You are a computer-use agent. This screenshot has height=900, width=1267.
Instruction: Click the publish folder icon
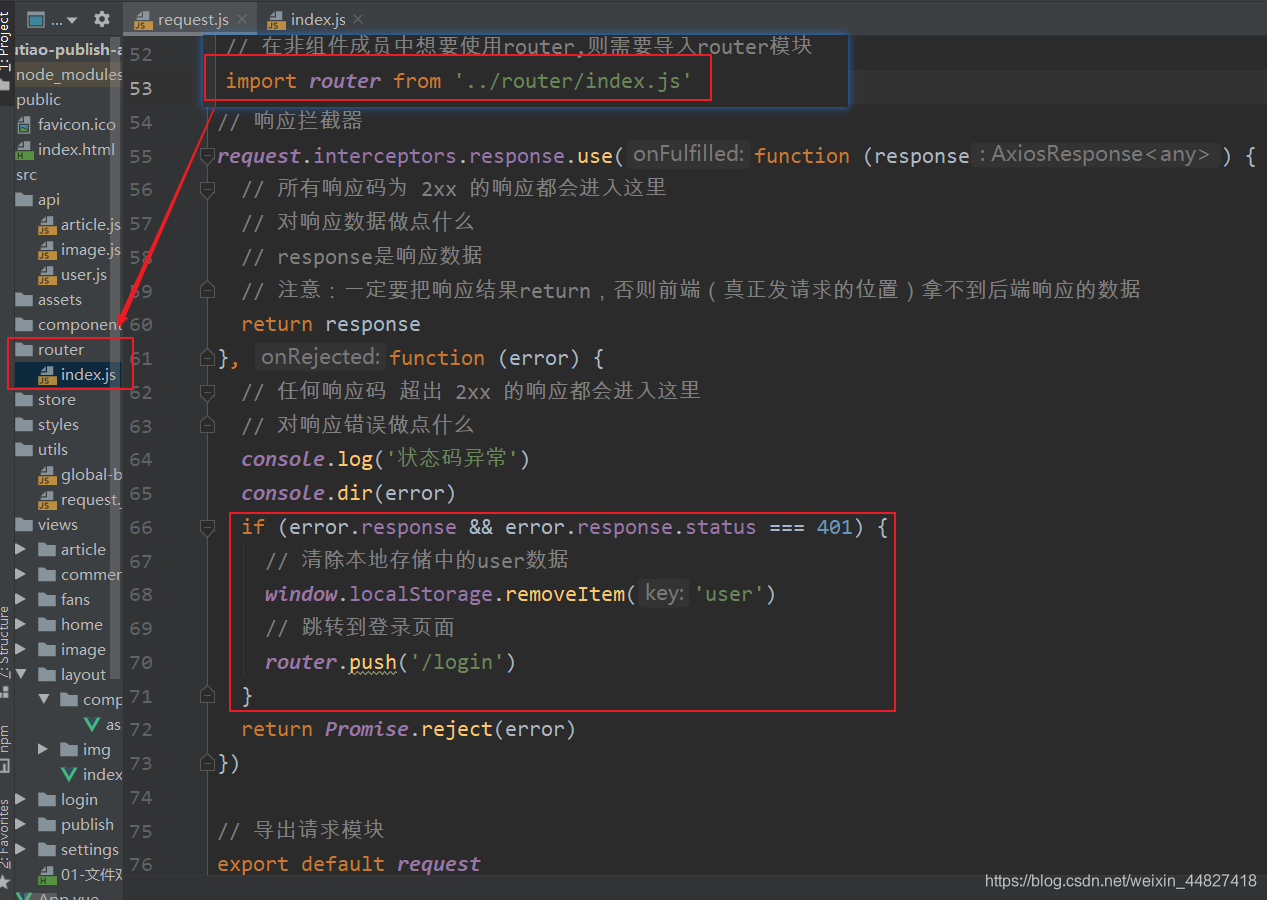click(46, 825)
